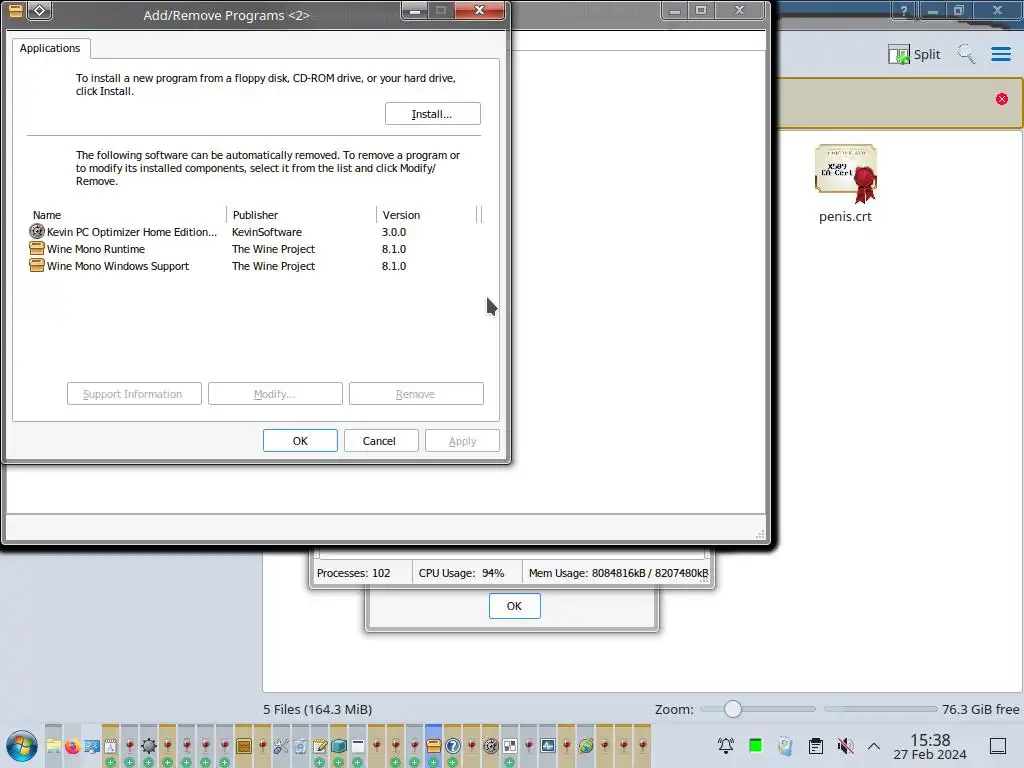Click KevinSoftware publisher cell
Image resolution: width=1024 pixels, height=768 pixels.
click(266, 232)
